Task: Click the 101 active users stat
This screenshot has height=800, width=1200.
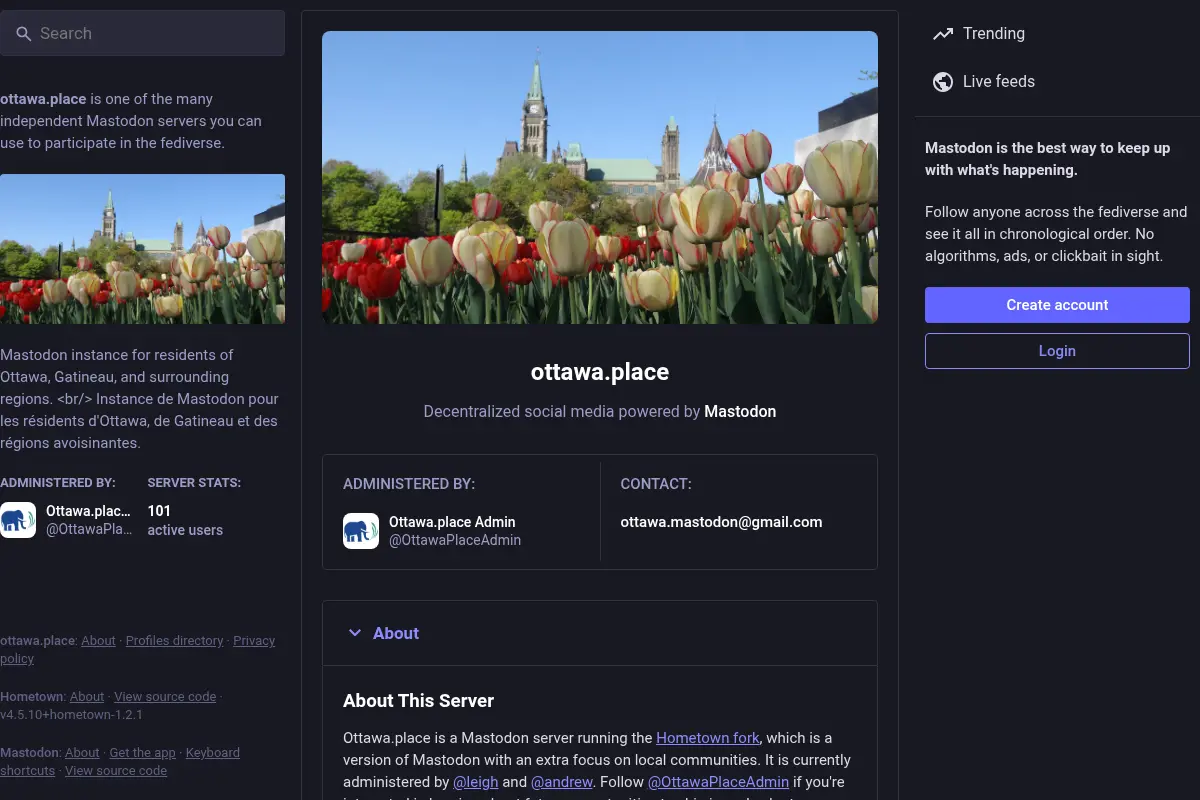Action: coord(185,520)
